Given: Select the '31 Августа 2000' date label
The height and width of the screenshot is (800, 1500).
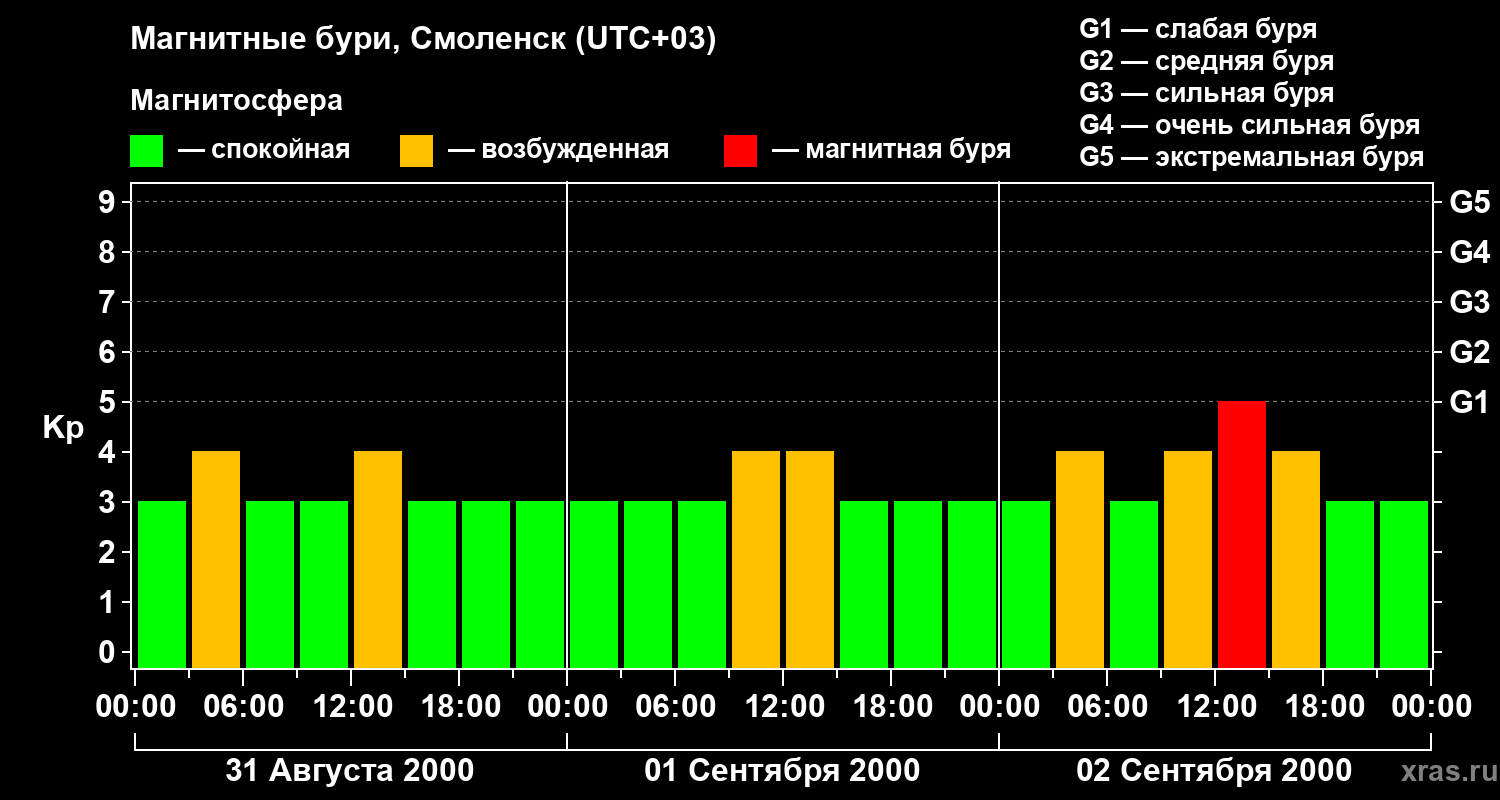Looking at the screenshot, I should pos(349,771).
